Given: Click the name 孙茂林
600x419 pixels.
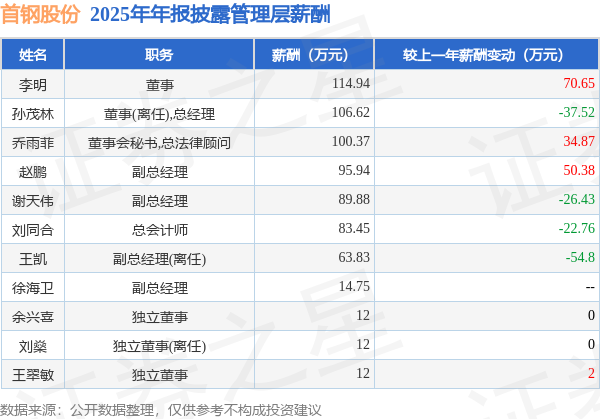Looking at the screenshot, I should (33, 114).
